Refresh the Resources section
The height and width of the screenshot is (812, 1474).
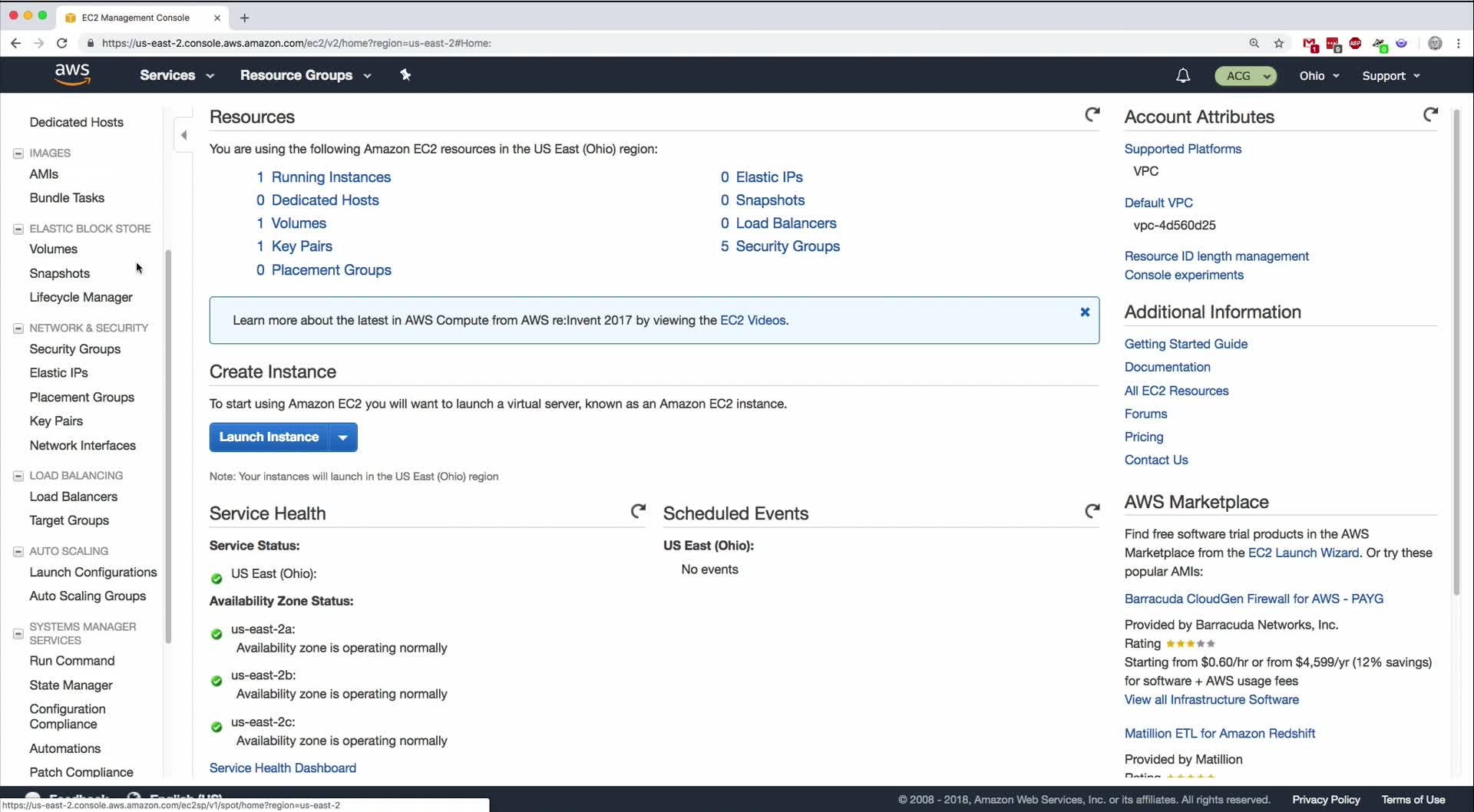(1092, 115)
